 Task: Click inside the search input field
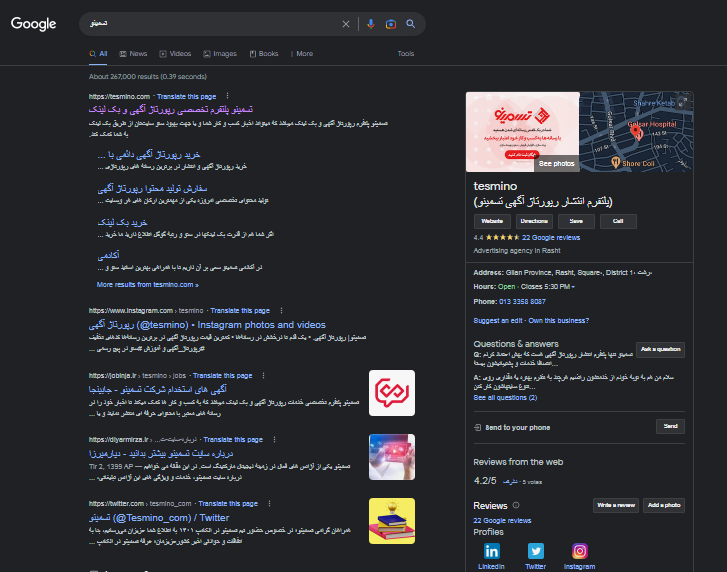[211, 24]
